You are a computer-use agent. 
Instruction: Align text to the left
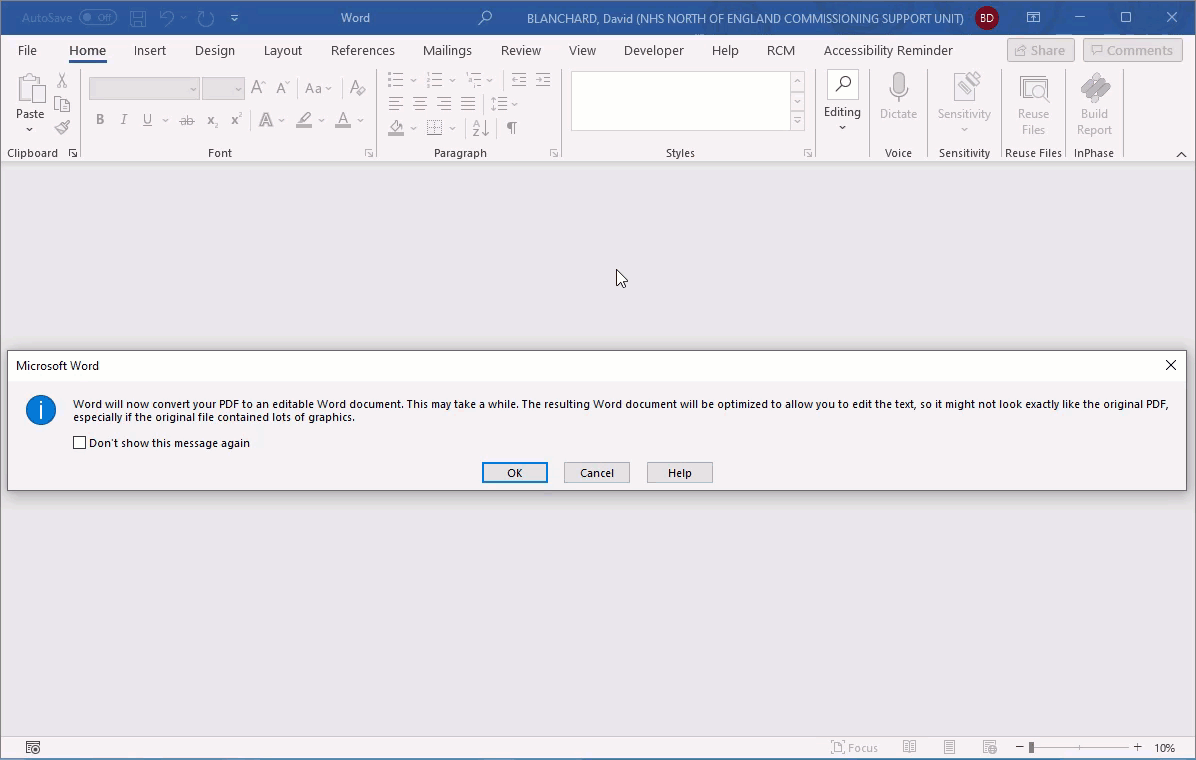tap(395, 104)
